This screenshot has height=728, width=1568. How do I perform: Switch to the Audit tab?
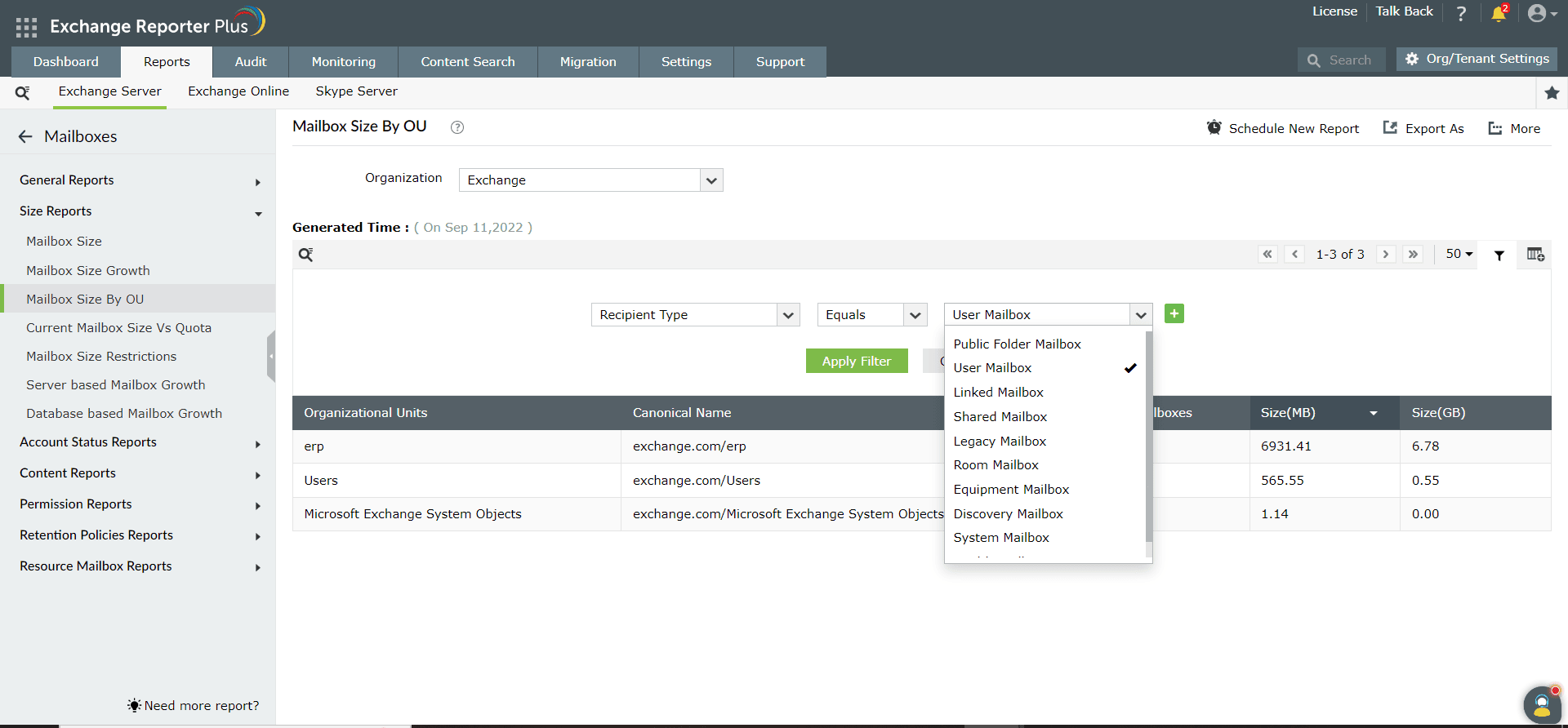[251, 62]
